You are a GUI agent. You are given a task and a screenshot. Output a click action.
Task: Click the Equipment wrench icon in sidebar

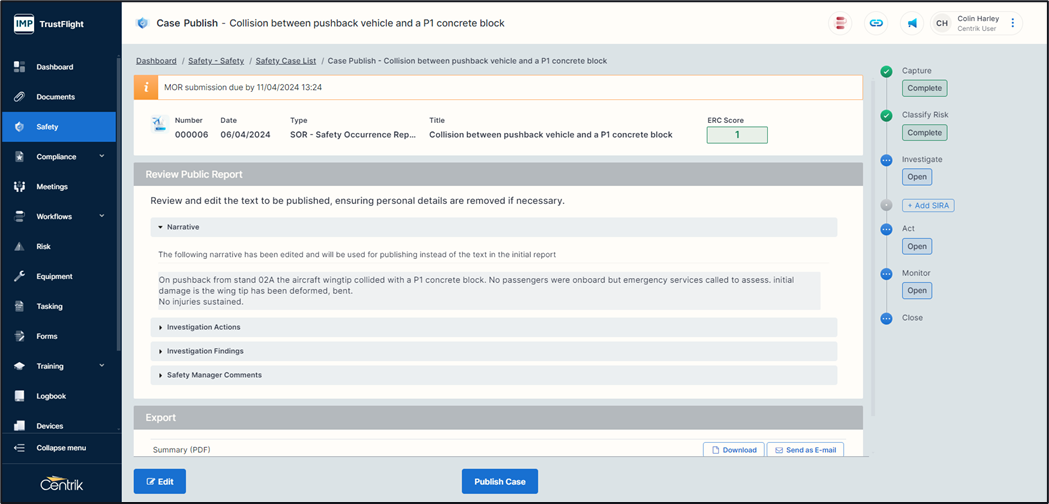(x=19, y=277)
